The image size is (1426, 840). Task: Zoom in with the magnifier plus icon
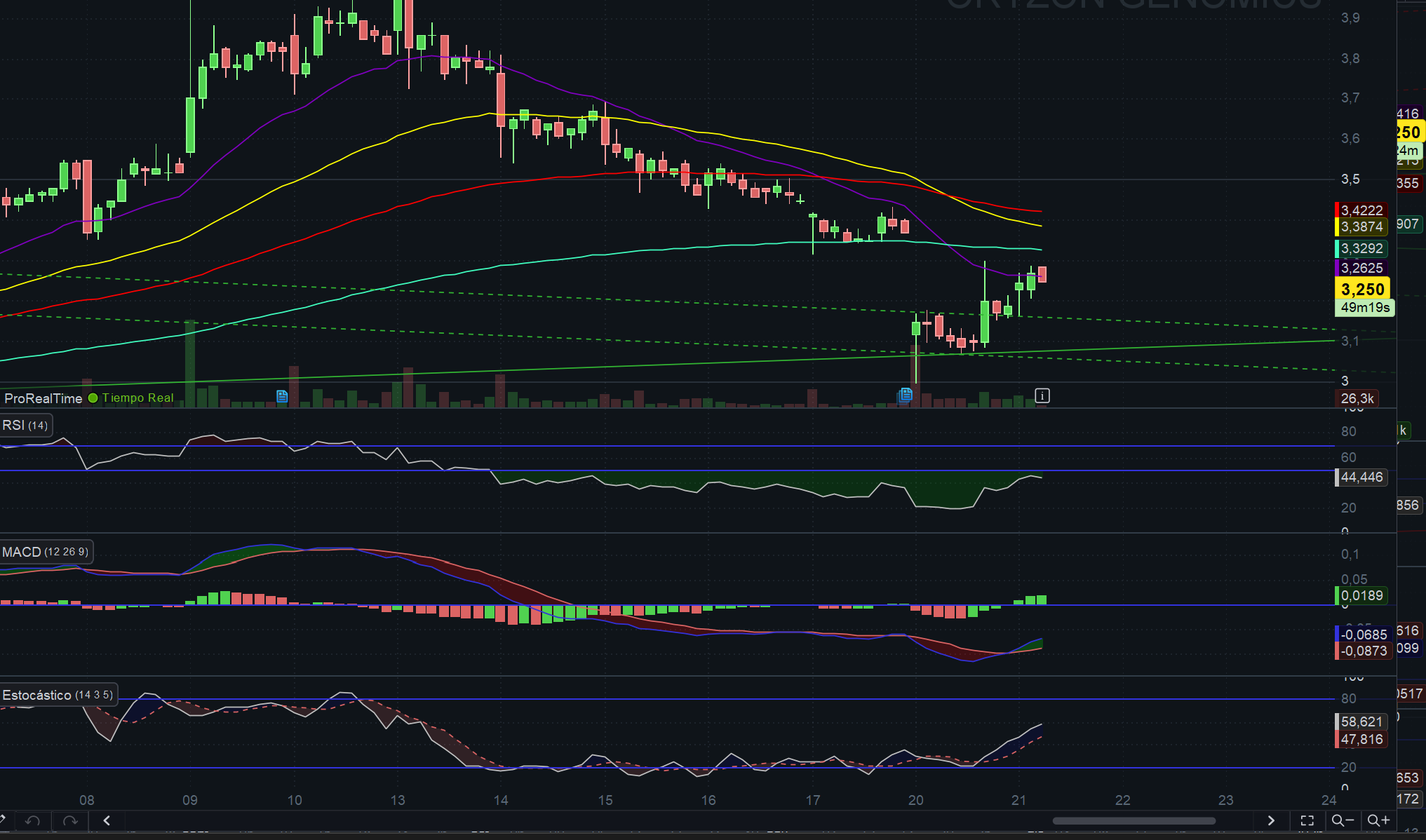pyautogui.click(x=1379, y=820)
